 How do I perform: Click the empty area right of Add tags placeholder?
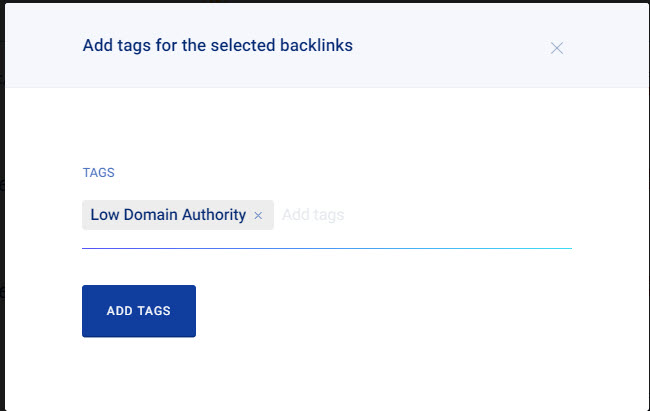pyautogui.click(x=460, y=215)
